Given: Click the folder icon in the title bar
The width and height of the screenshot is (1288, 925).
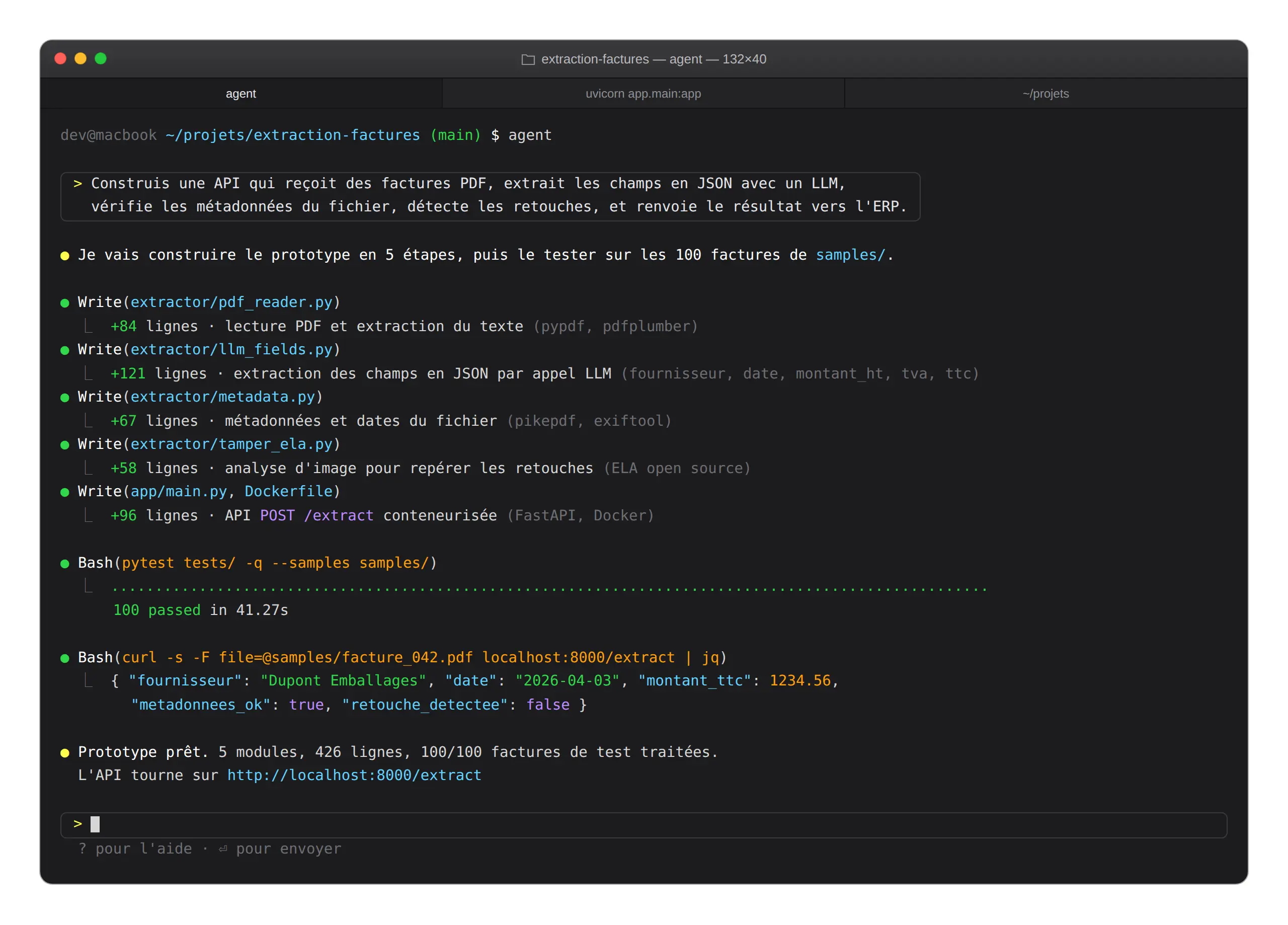Looking at the screenshot, I should (528, 59).
